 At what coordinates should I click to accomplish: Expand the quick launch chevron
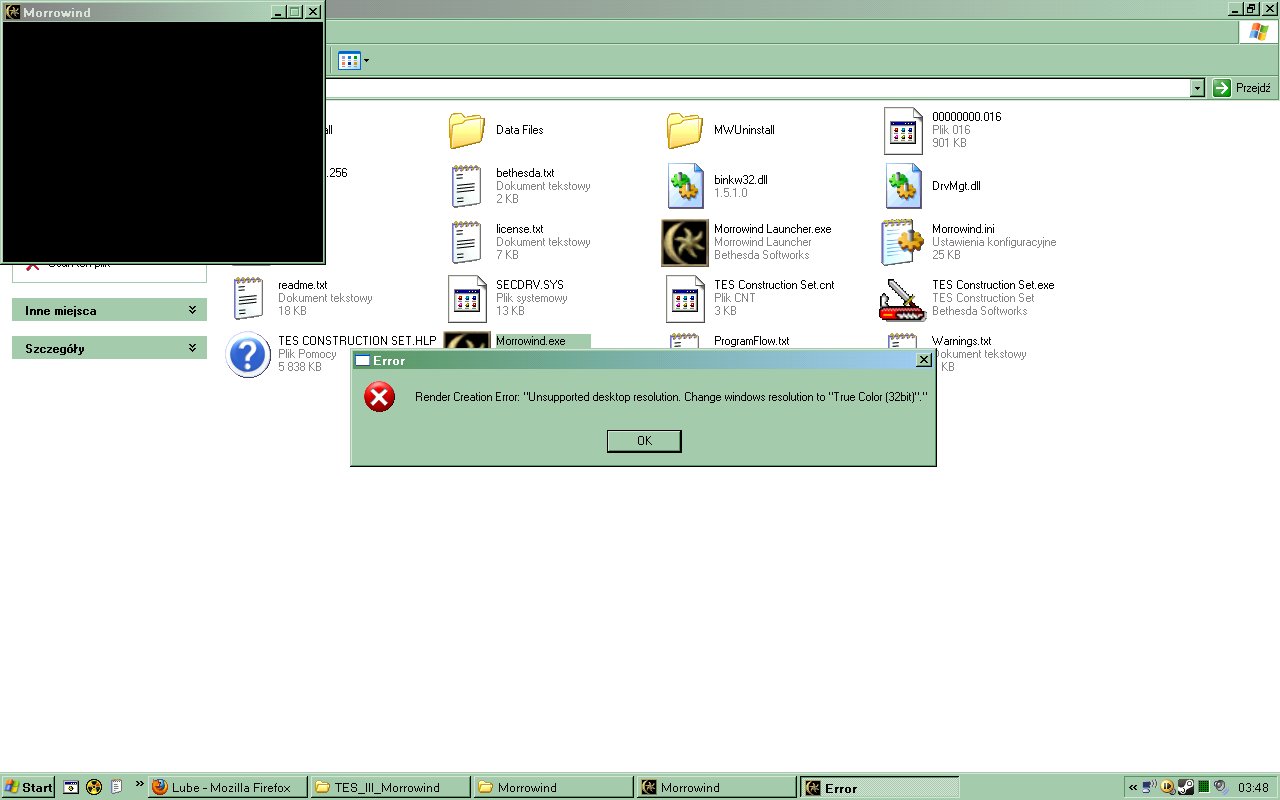[x=139, y=785]
